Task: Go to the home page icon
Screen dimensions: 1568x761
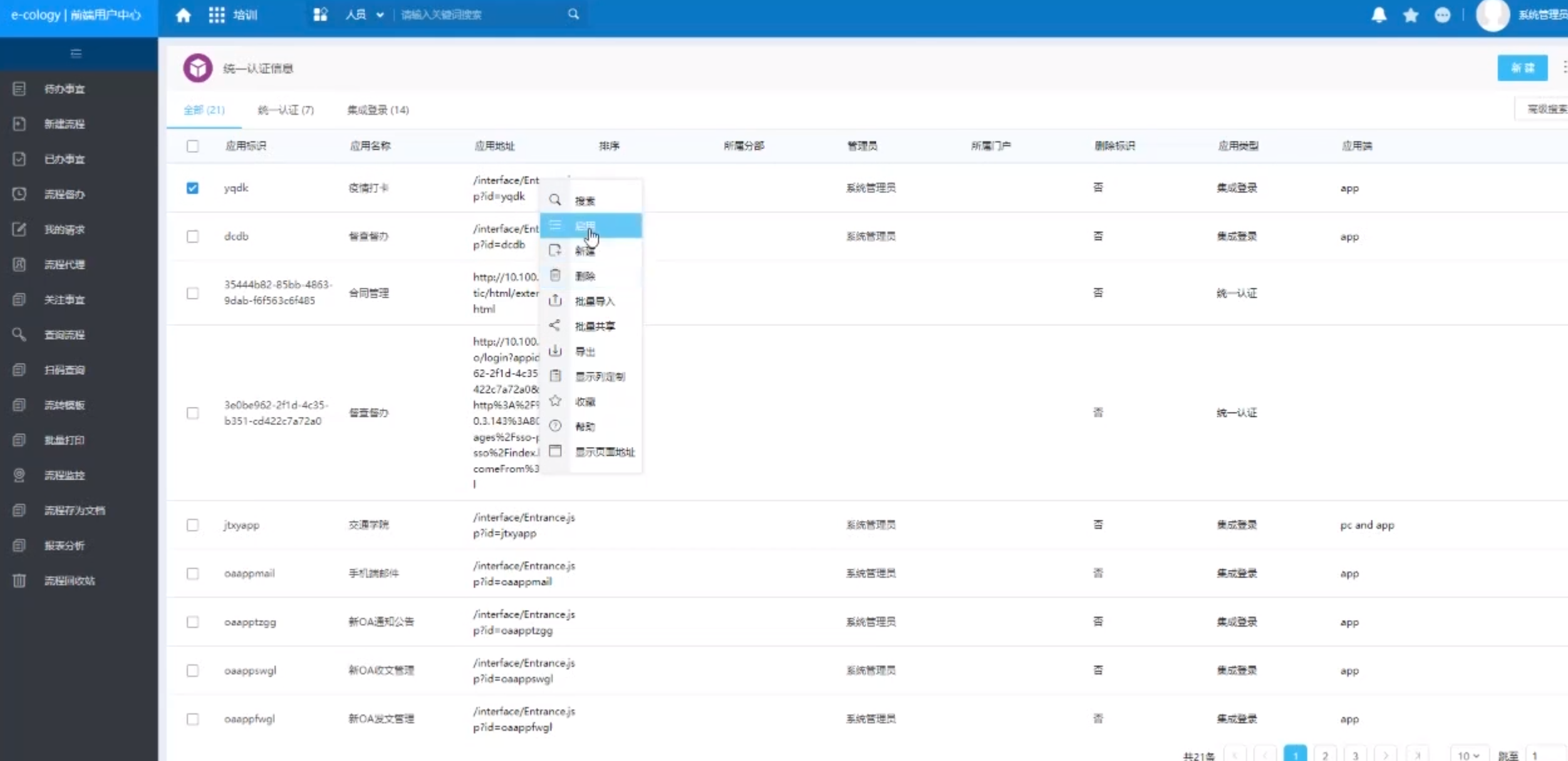Action: [183, 15]
